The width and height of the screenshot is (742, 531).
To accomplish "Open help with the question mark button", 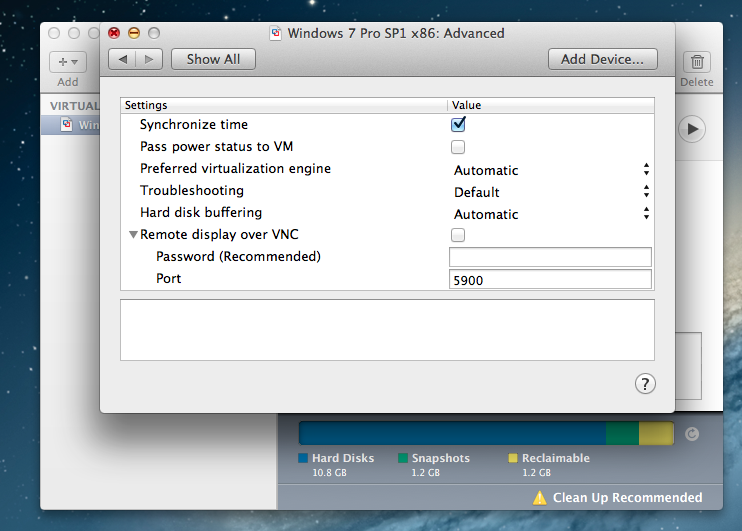I will click(645, 384).
